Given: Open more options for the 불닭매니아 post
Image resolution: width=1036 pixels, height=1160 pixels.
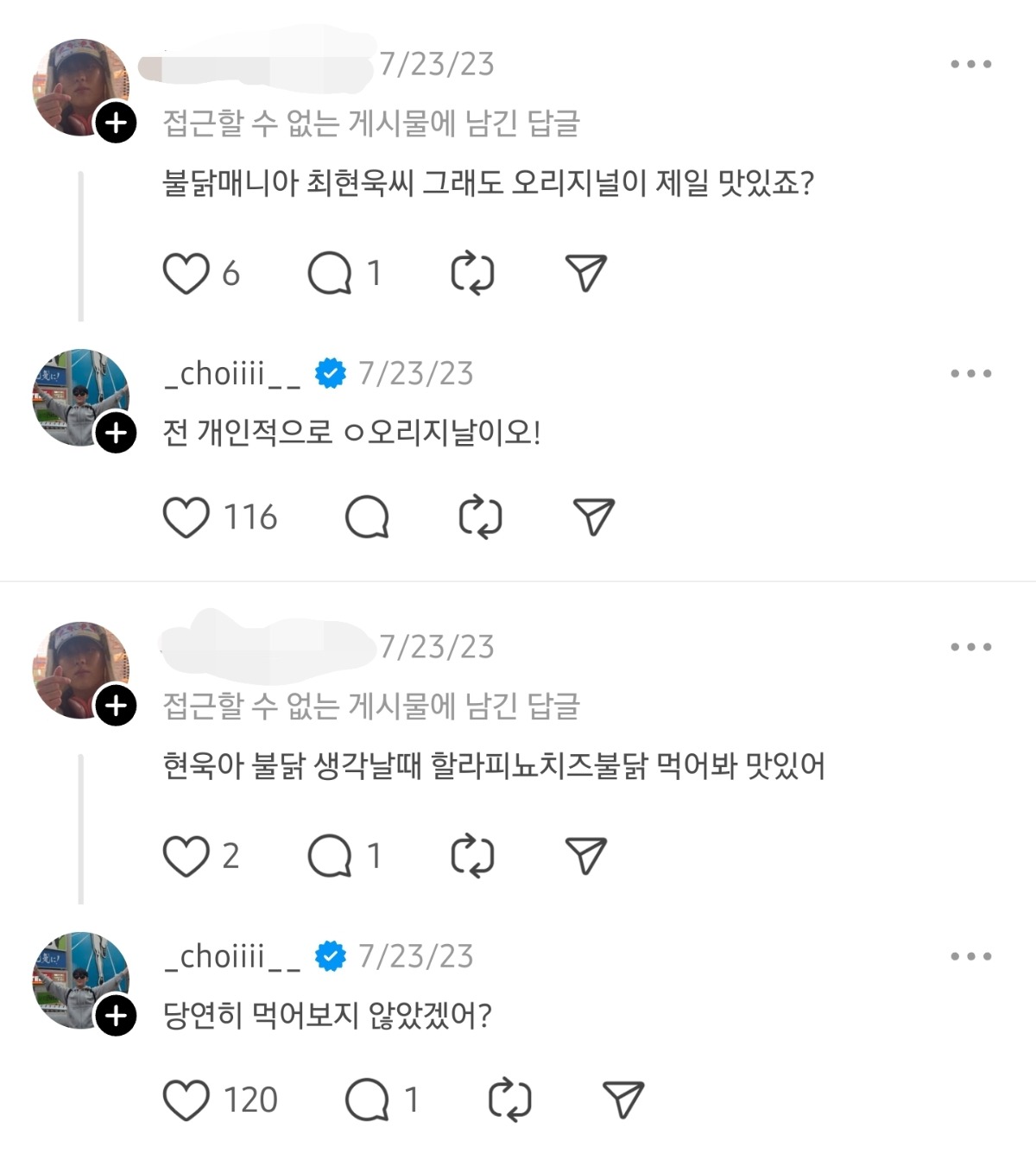Looking at the screenshot, I should coord(970,64).
